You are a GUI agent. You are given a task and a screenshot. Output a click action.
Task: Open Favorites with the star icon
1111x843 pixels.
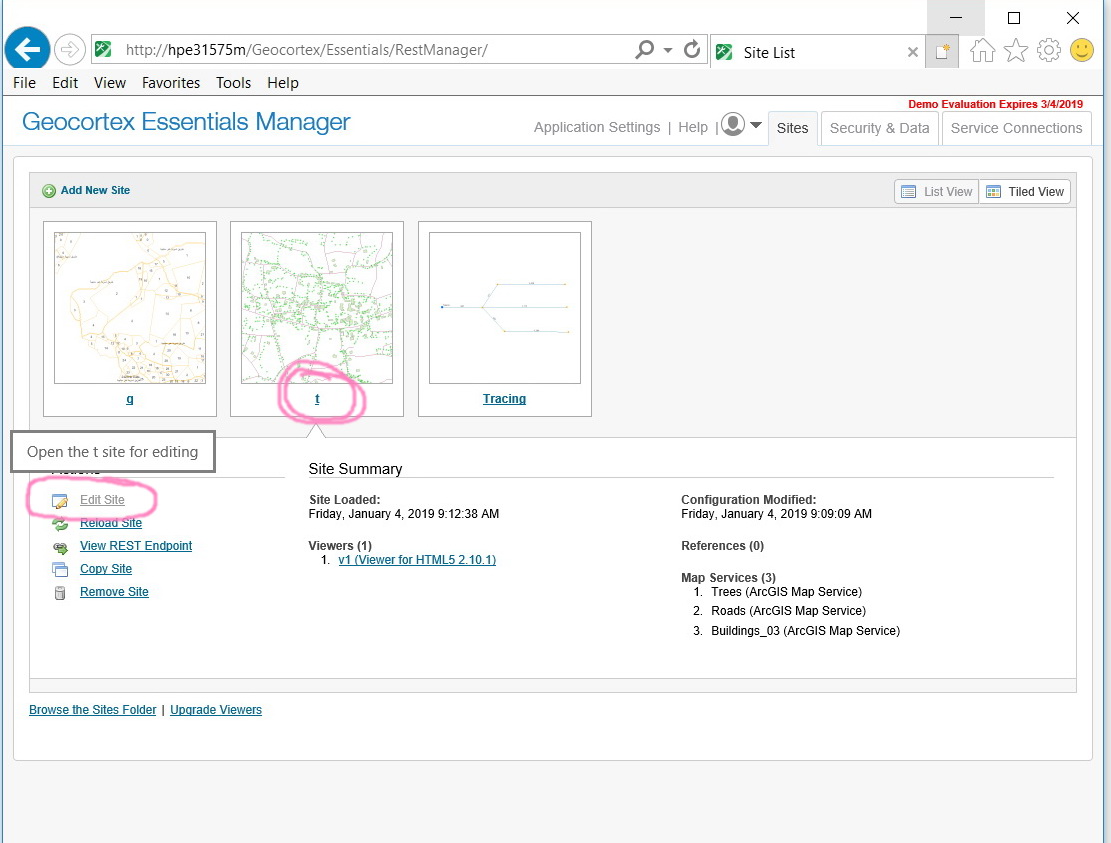click(1015, 50)
